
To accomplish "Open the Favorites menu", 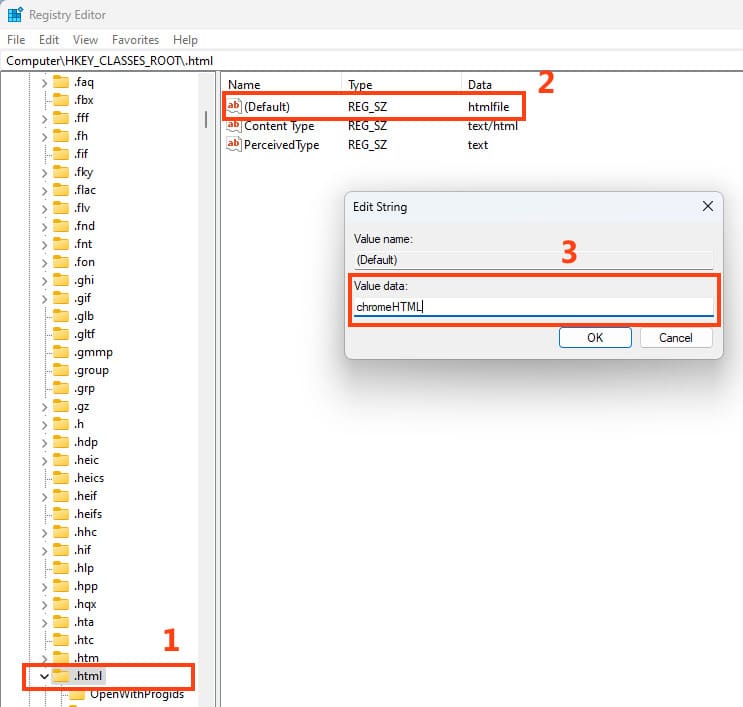I will tap(135, 40).
